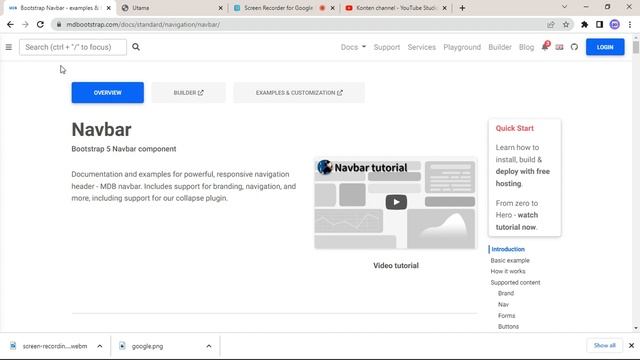
Task: Open the hamburger sidebar menu
Action: coord(9,47)
